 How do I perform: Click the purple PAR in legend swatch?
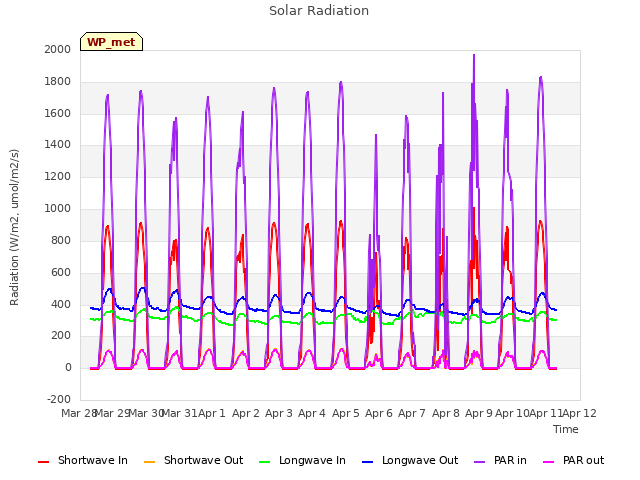[480, 462]
